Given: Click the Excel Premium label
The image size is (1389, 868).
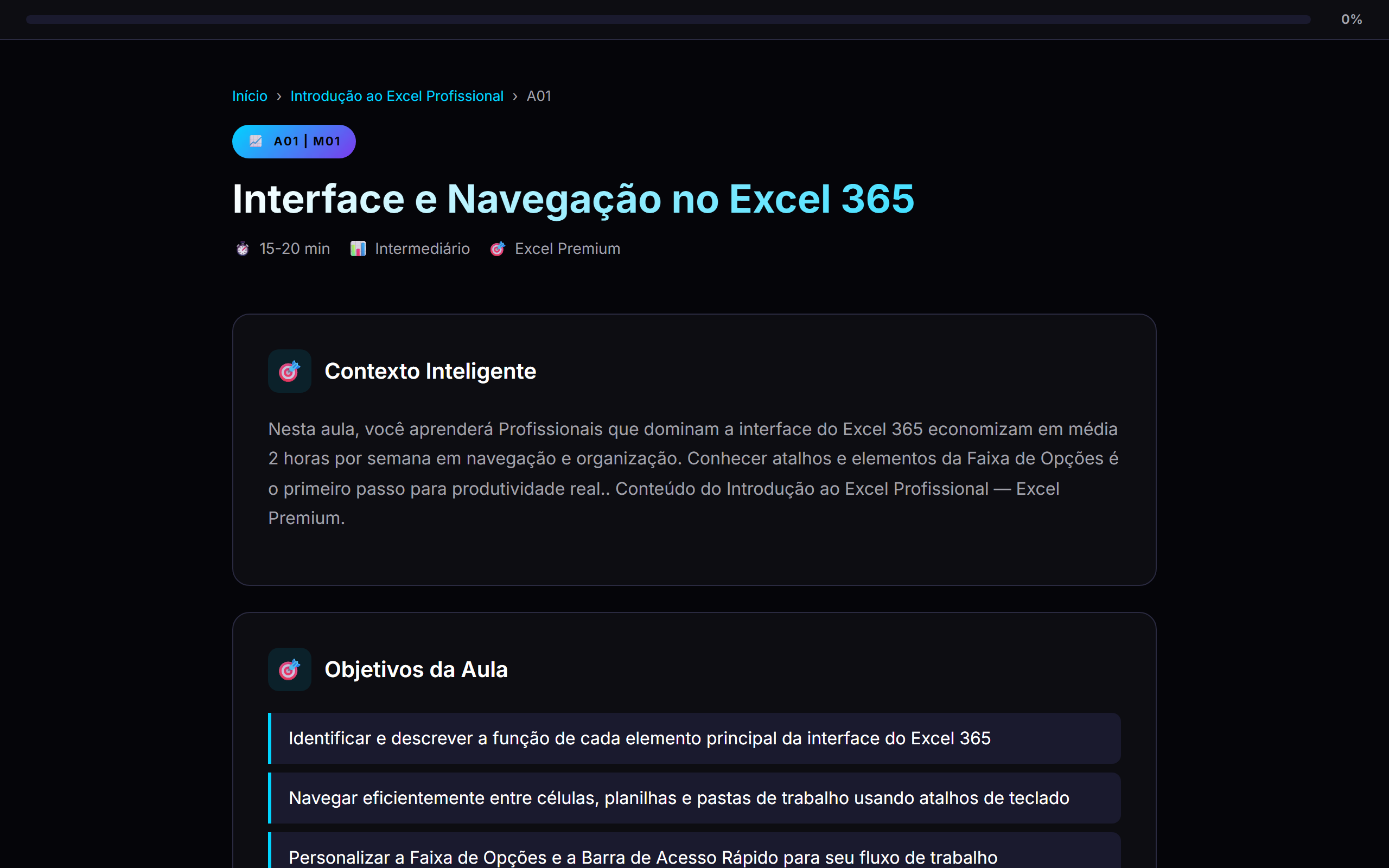Looking at the screenshot, I should (567, 248).
